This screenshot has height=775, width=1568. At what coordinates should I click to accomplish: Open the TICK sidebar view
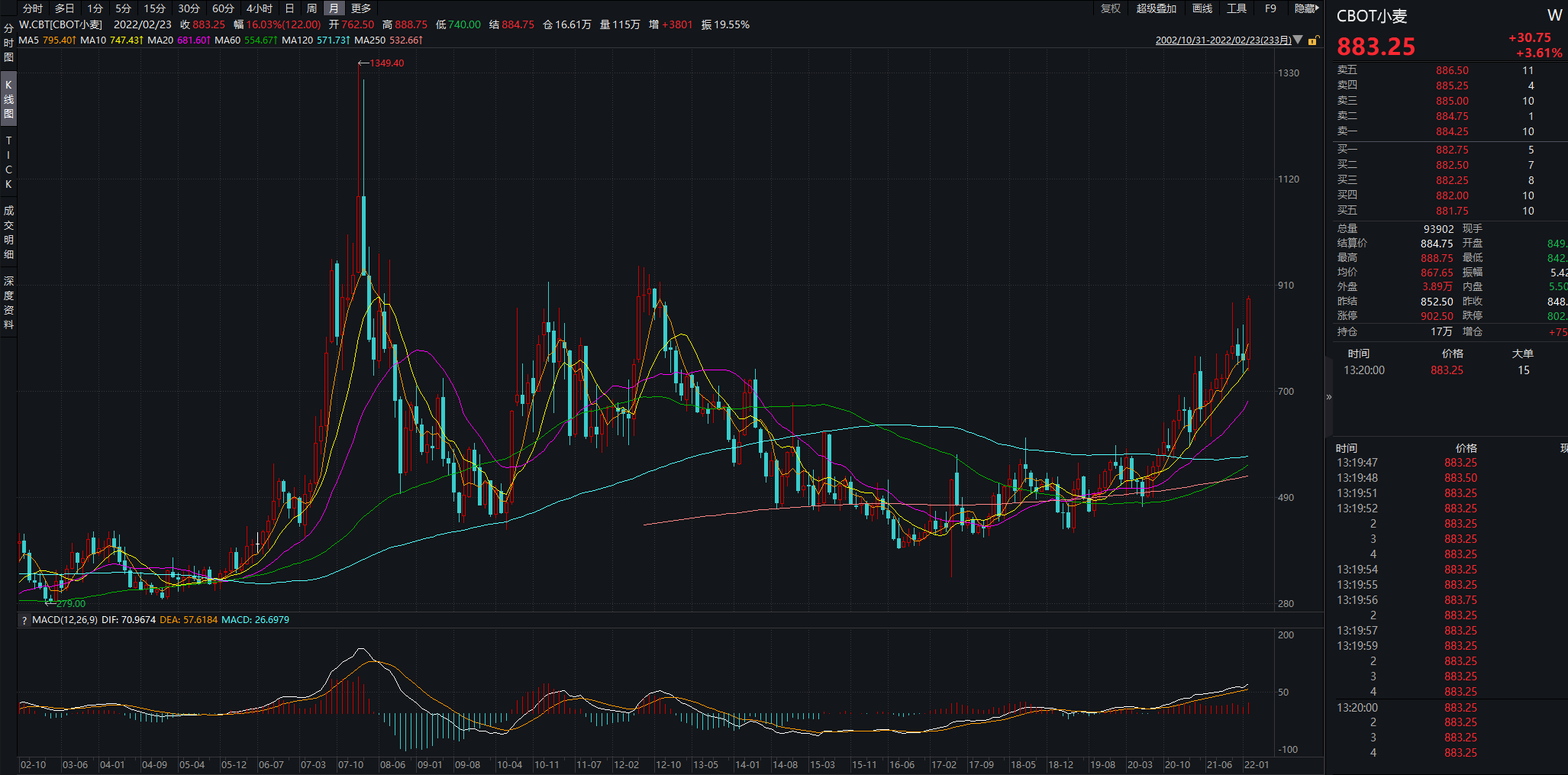coord(8,163)
